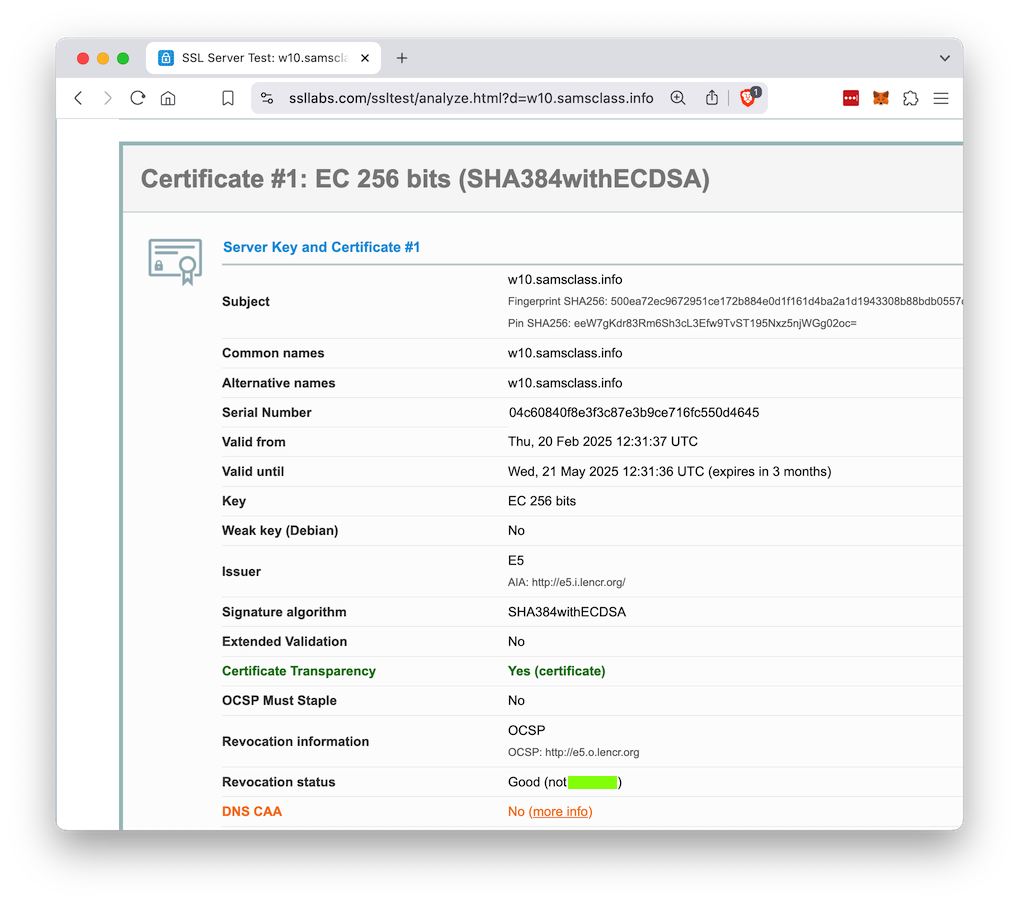
Task: Expand the tab search chevron
Action: click(944, 58)
